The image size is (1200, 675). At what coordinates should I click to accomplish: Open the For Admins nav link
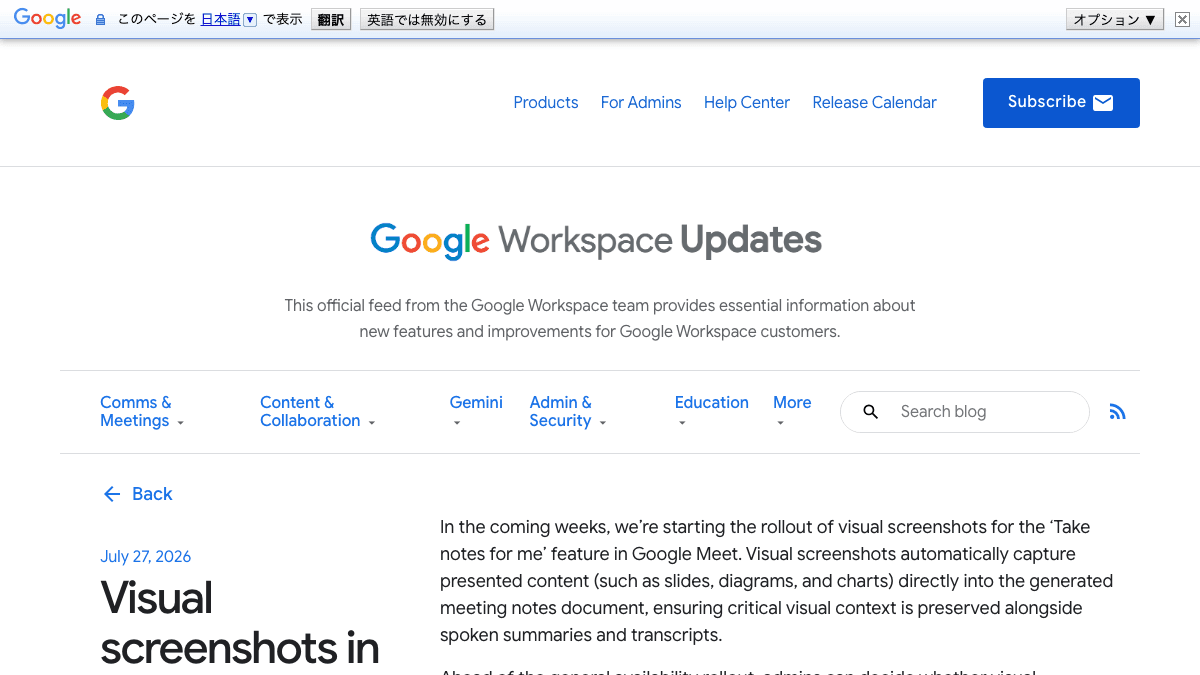tap(641, 103)
